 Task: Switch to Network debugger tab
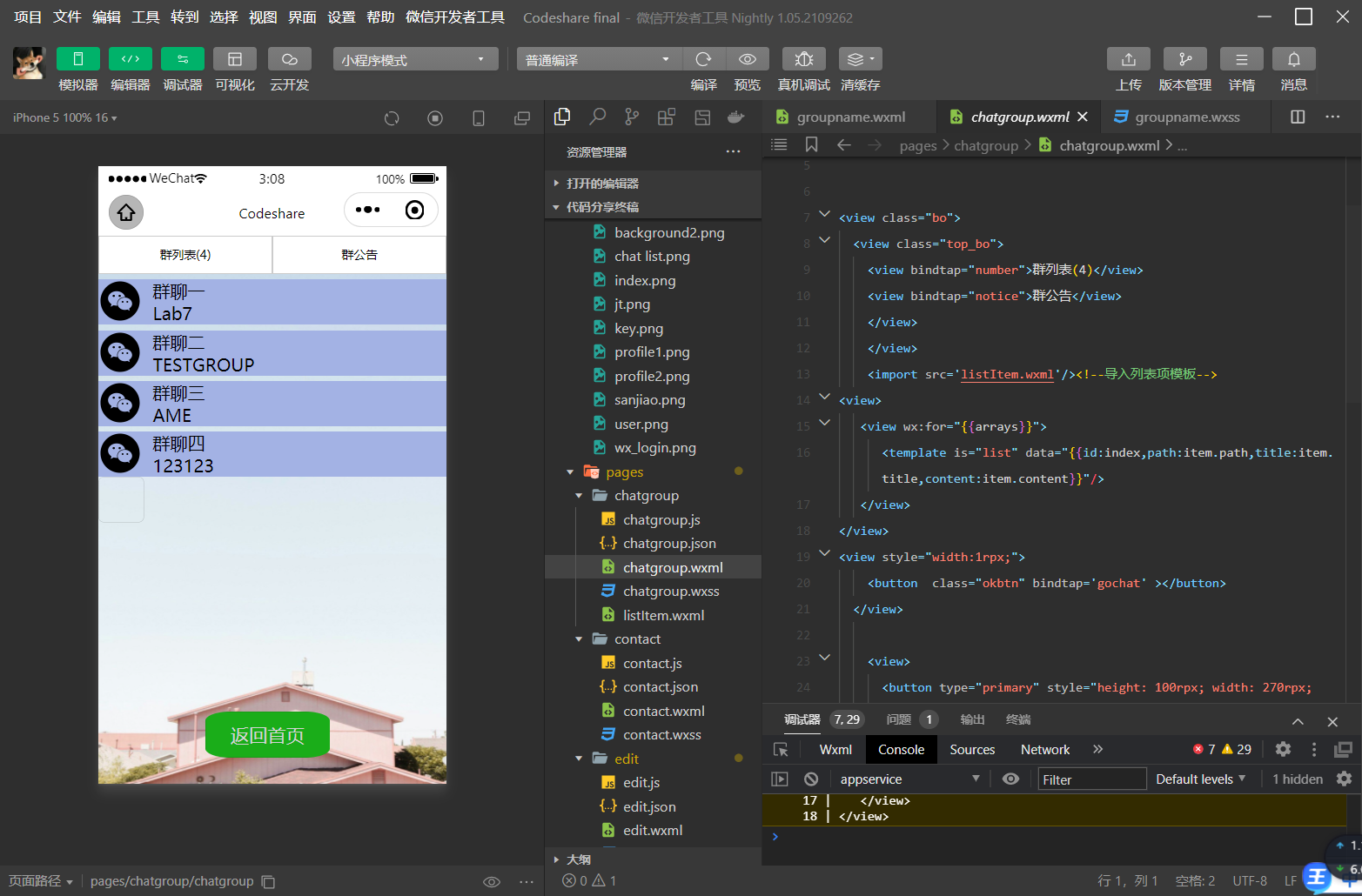point(1045,749)
